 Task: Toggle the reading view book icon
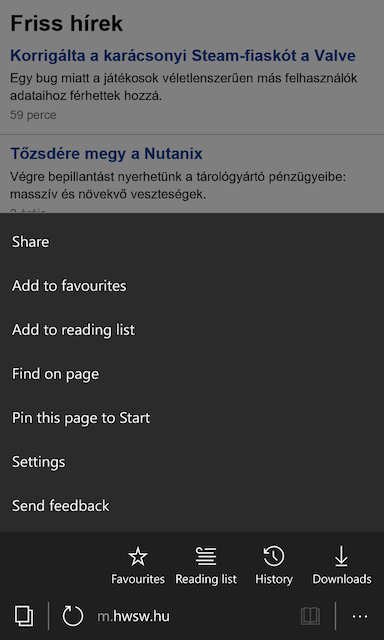310,616
